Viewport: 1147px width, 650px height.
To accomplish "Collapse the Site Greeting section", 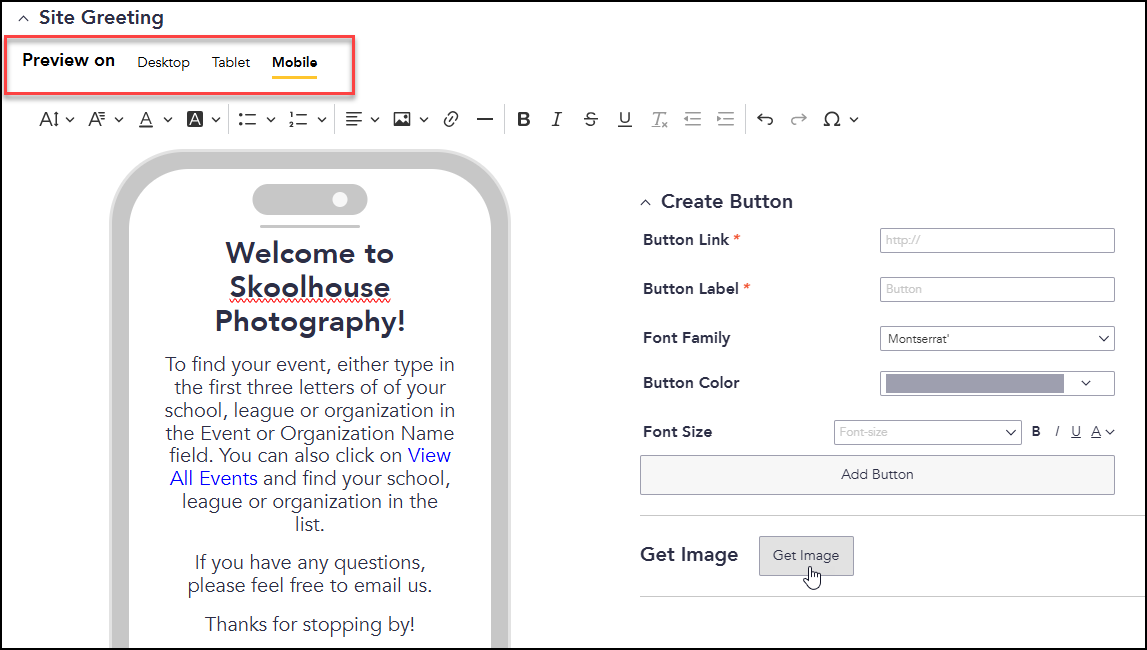I will (23, 18).
